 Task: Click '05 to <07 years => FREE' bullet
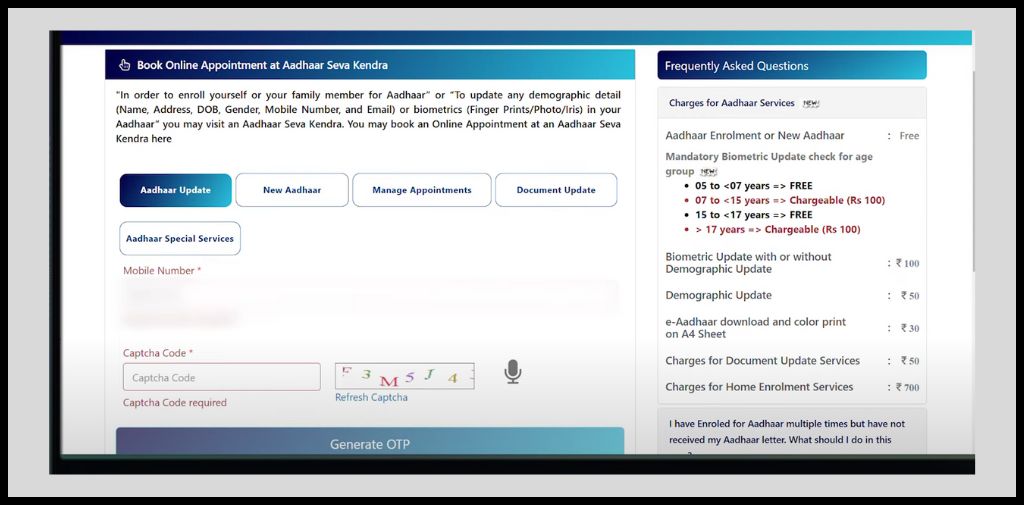(x=754, y=186)
